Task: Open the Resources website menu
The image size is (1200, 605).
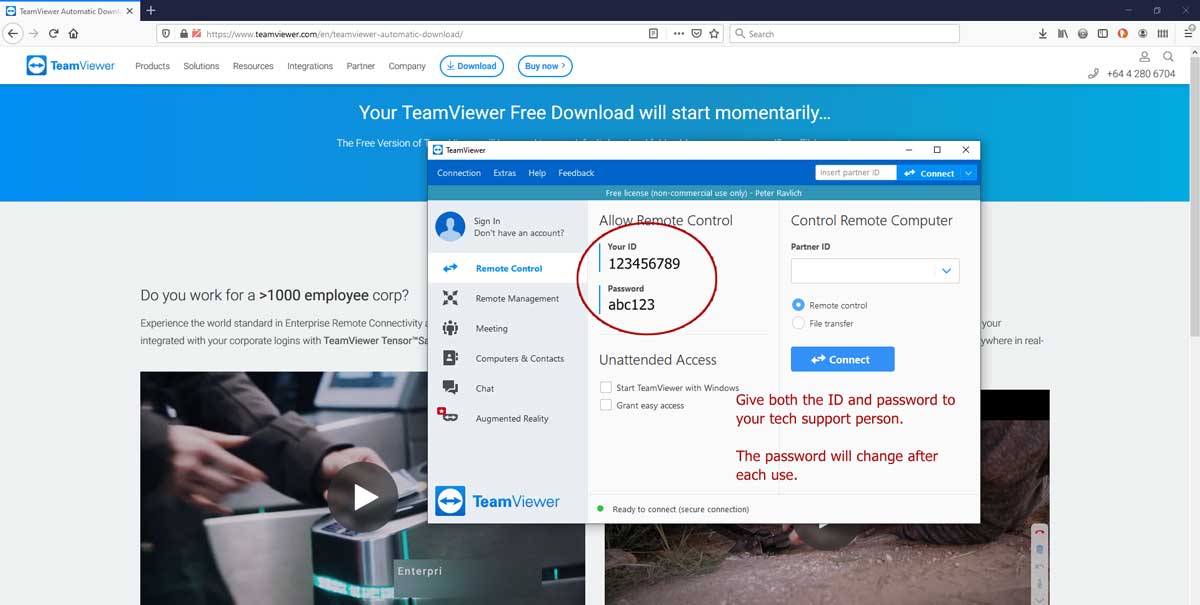Action: [253, 66]
